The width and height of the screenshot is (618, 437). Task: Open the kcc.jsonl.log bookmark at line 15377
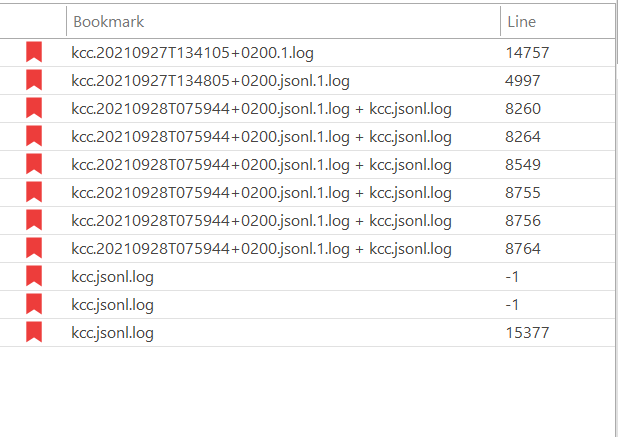point(307,333)
